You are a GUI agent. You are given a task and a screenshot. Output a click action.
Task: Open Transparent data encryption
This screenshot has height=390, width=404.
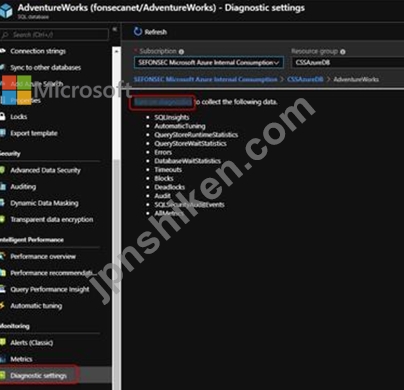[x=52, y=219]
